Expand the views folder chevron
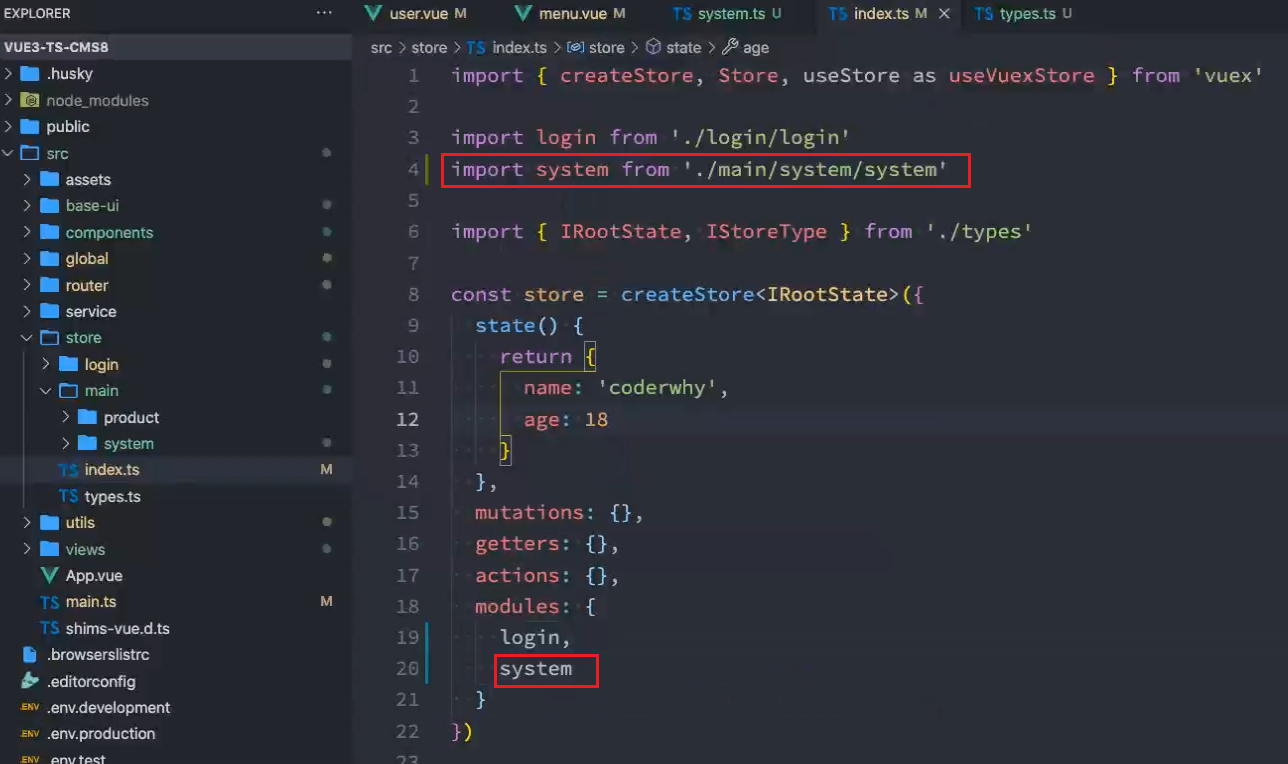Screen dimensions: 1288x764 [x=28, y=549]
